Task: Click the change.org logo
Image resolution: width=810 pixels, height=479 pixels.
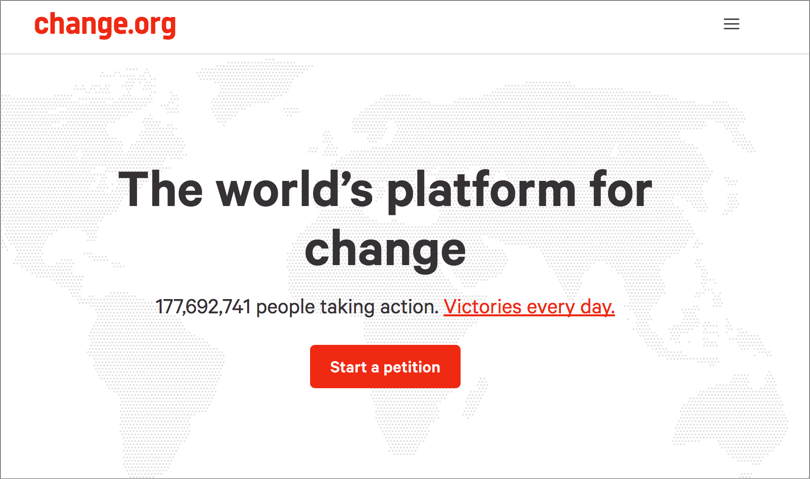Action: click(x=105, y=25)
